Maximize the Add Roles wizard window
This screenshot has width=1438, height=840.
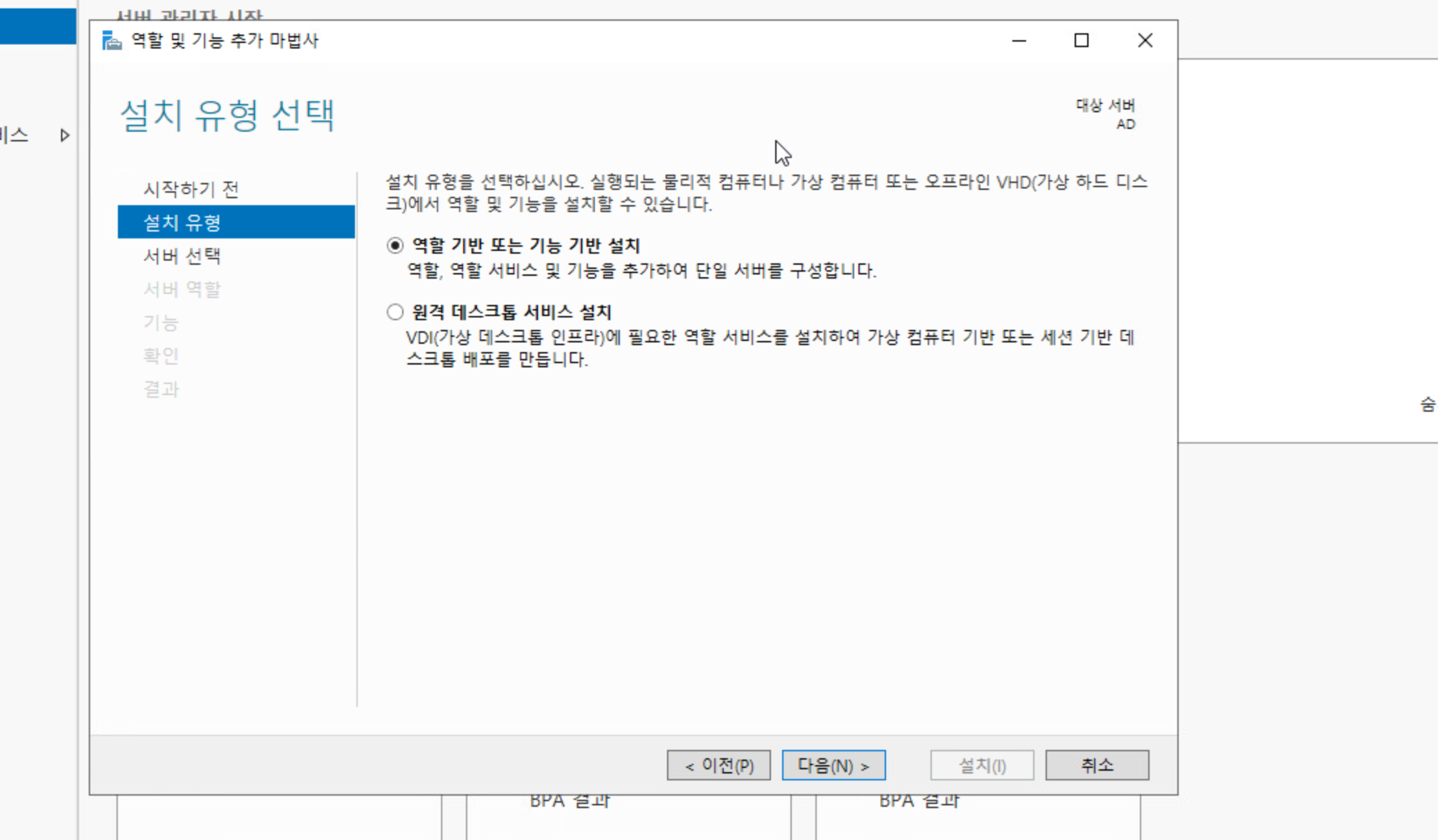pos(1081,41)
